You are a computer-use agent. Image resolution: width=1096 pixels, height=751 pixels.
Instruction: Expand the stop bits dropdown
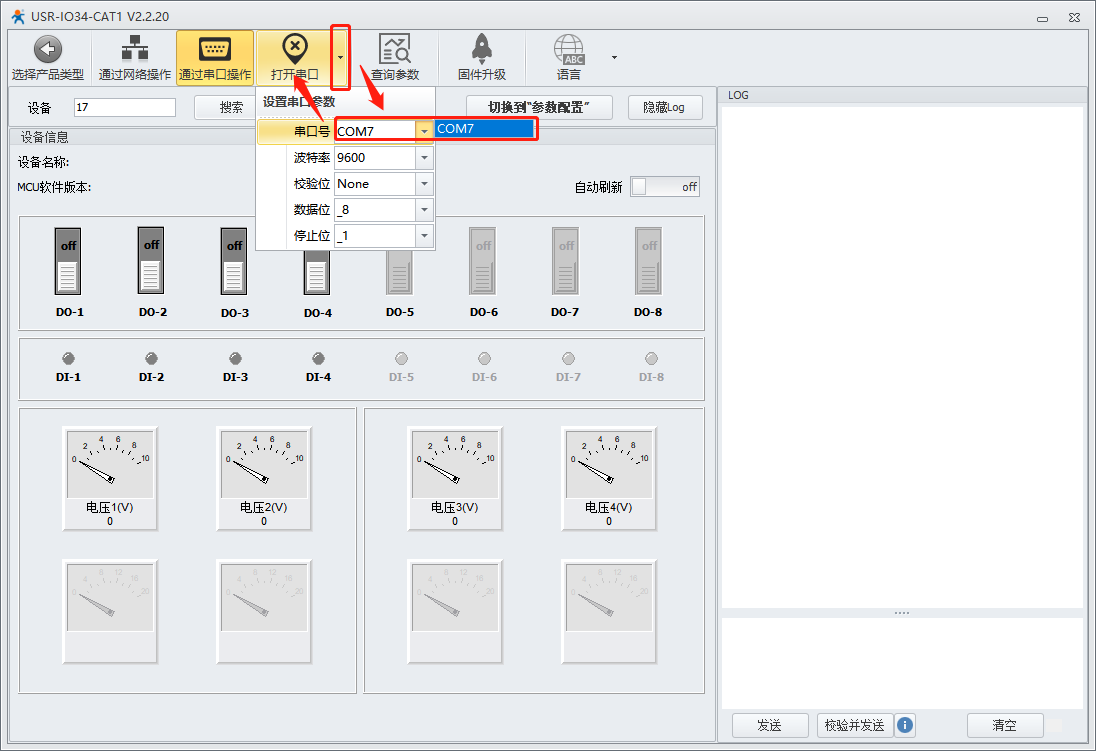[424, 236]
